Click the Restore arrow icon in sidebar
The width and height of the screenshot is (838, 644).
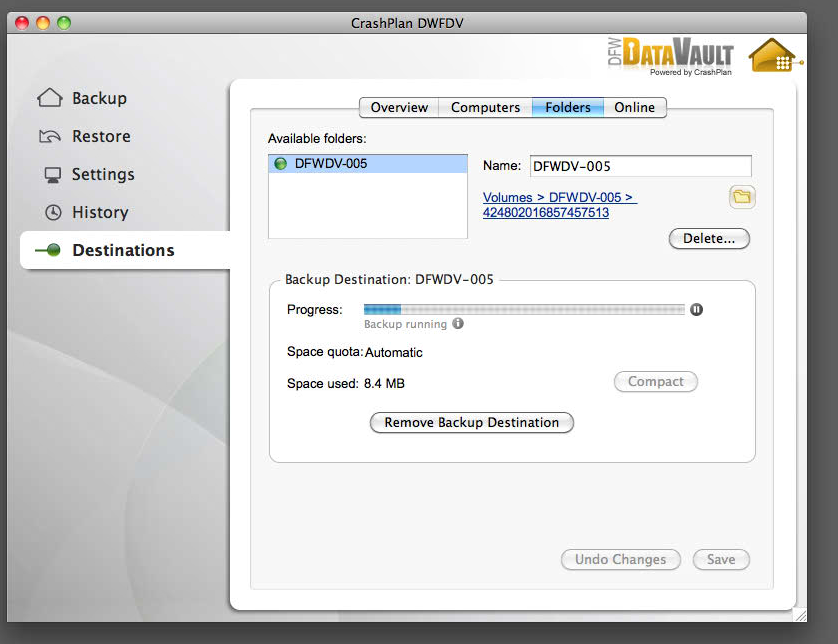[50, 136]
